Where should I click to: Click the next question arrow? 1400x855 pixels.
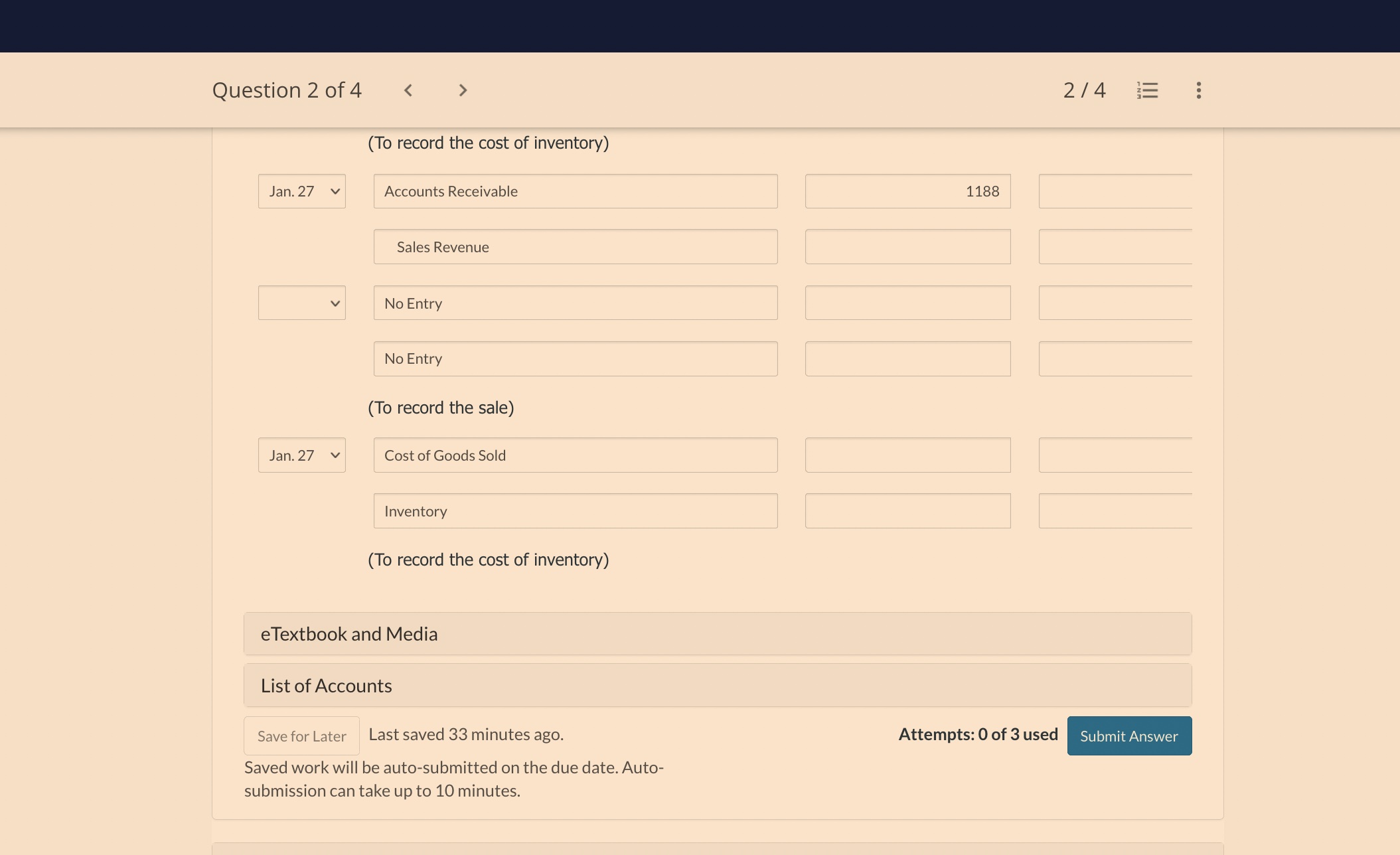point(462,90)
